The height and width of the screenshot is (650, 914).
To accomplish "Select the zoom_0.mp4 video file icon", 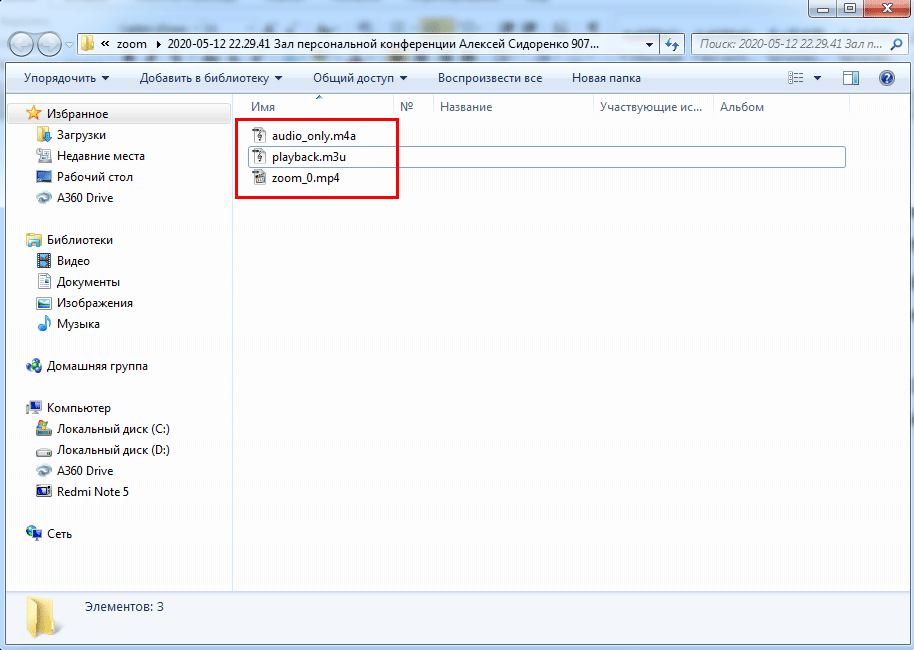I will [258, 178].
